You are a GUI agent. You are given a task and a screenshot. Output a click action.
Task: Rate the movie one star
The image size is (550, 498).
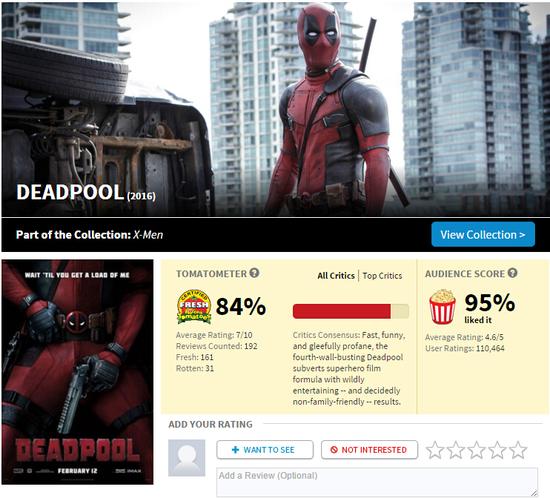pyautogui.click(x=435, y=450)
